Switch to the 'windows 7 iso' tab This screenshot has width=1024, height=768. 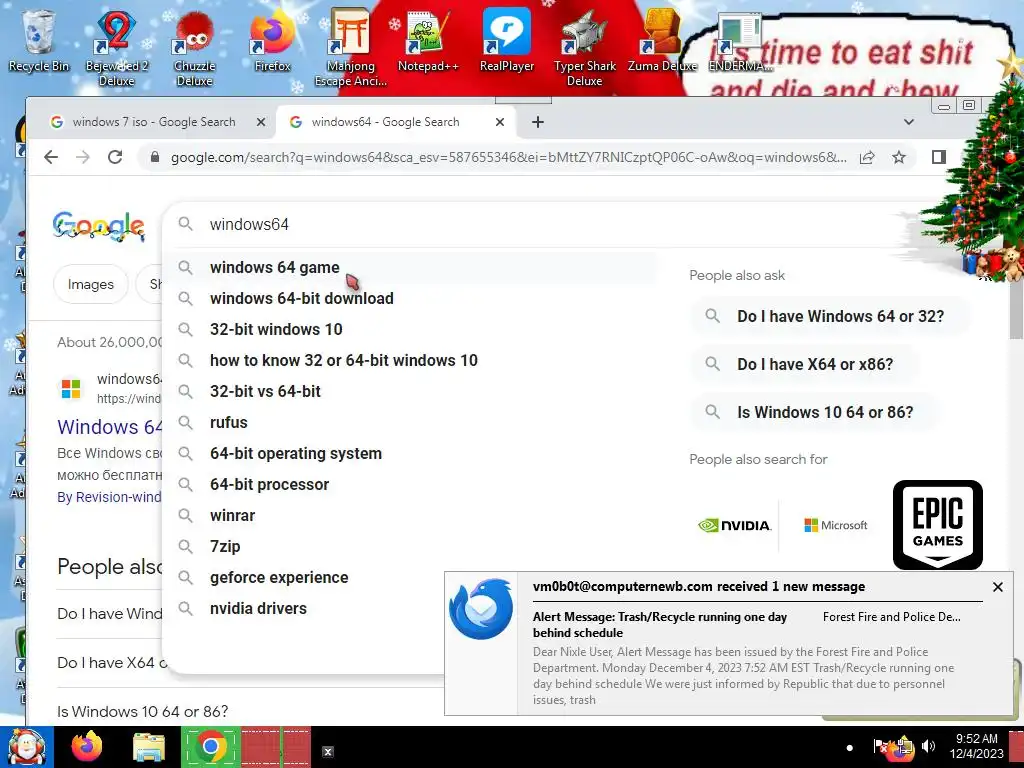(153, 122)
